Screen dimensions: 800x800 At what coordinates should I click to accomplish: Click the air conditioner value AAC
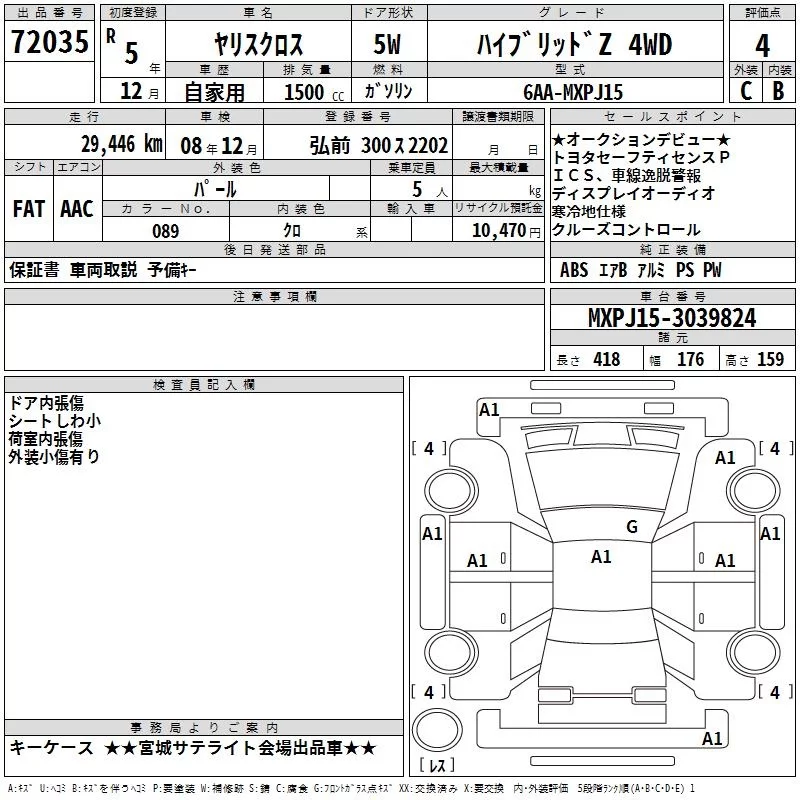77,209
